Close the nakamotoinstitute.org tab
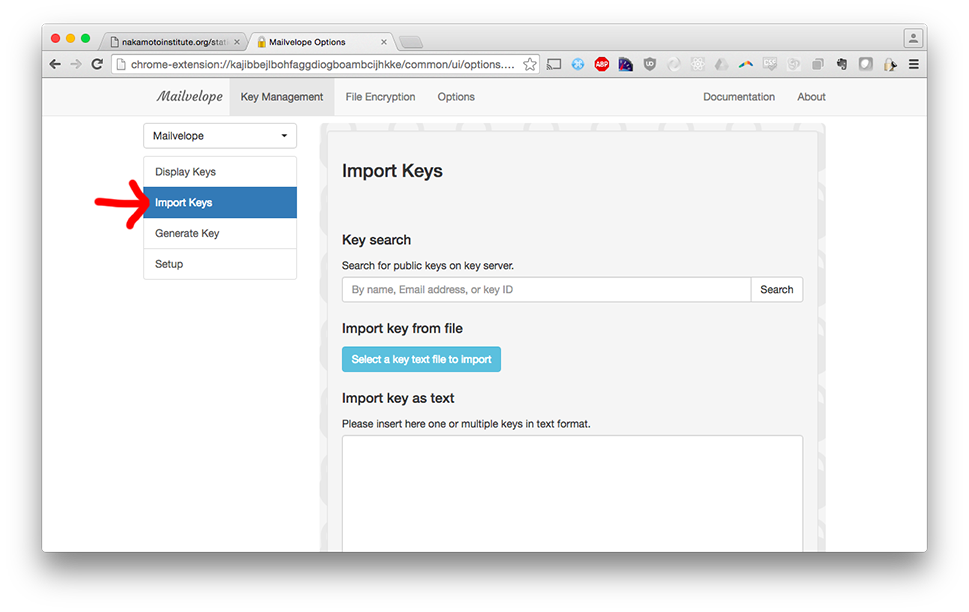The height and width of the screenshot is (612, 969). [237, 42]
